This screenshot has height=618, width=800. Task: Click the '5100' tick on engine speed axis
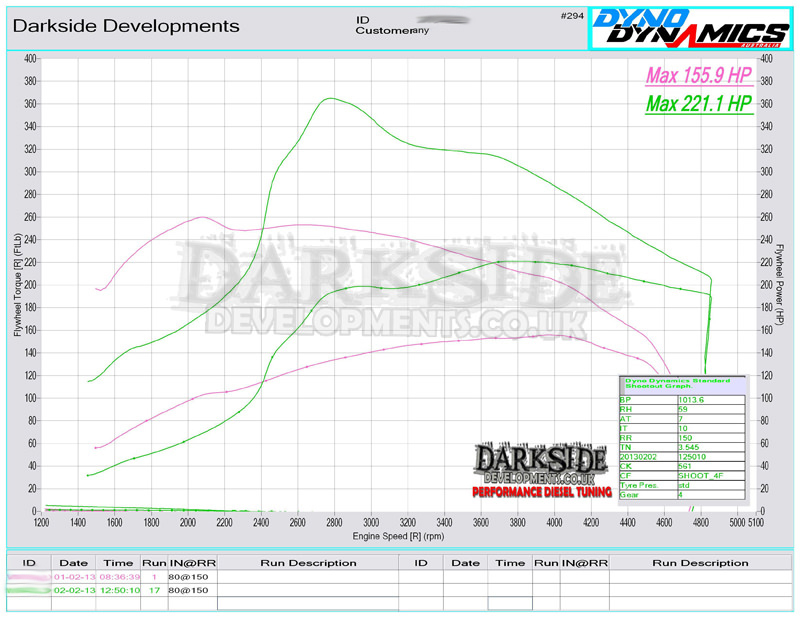pyautogui.click(x=756, y=523)
